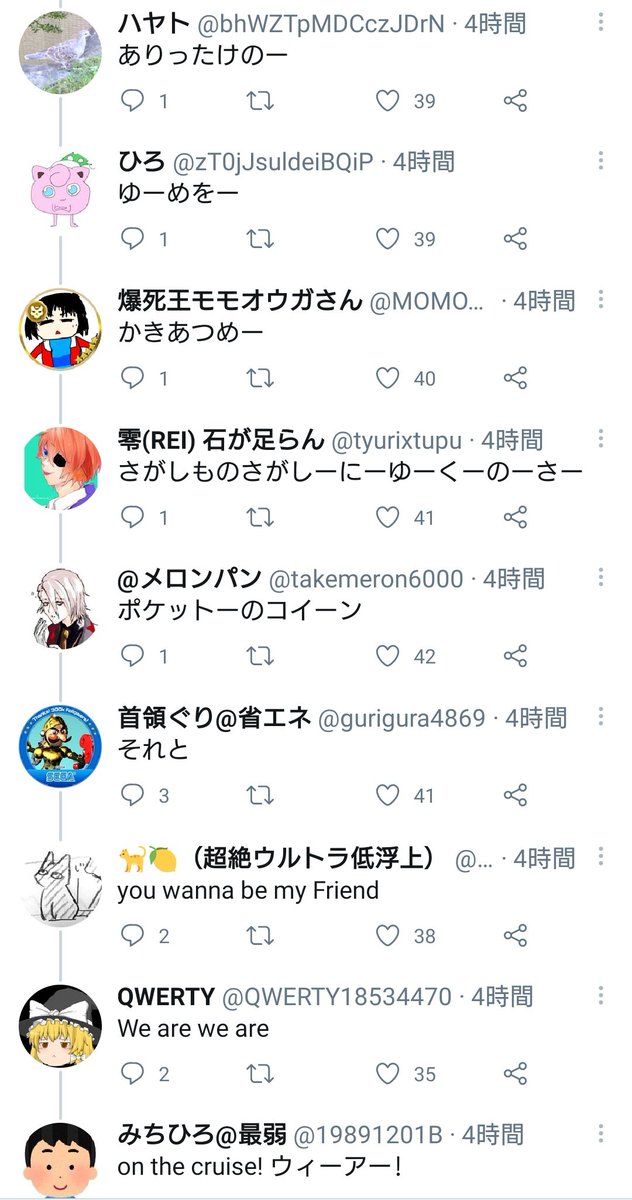Reply to 爆死王モモオウガさん's tweet

tap(133, 378)
